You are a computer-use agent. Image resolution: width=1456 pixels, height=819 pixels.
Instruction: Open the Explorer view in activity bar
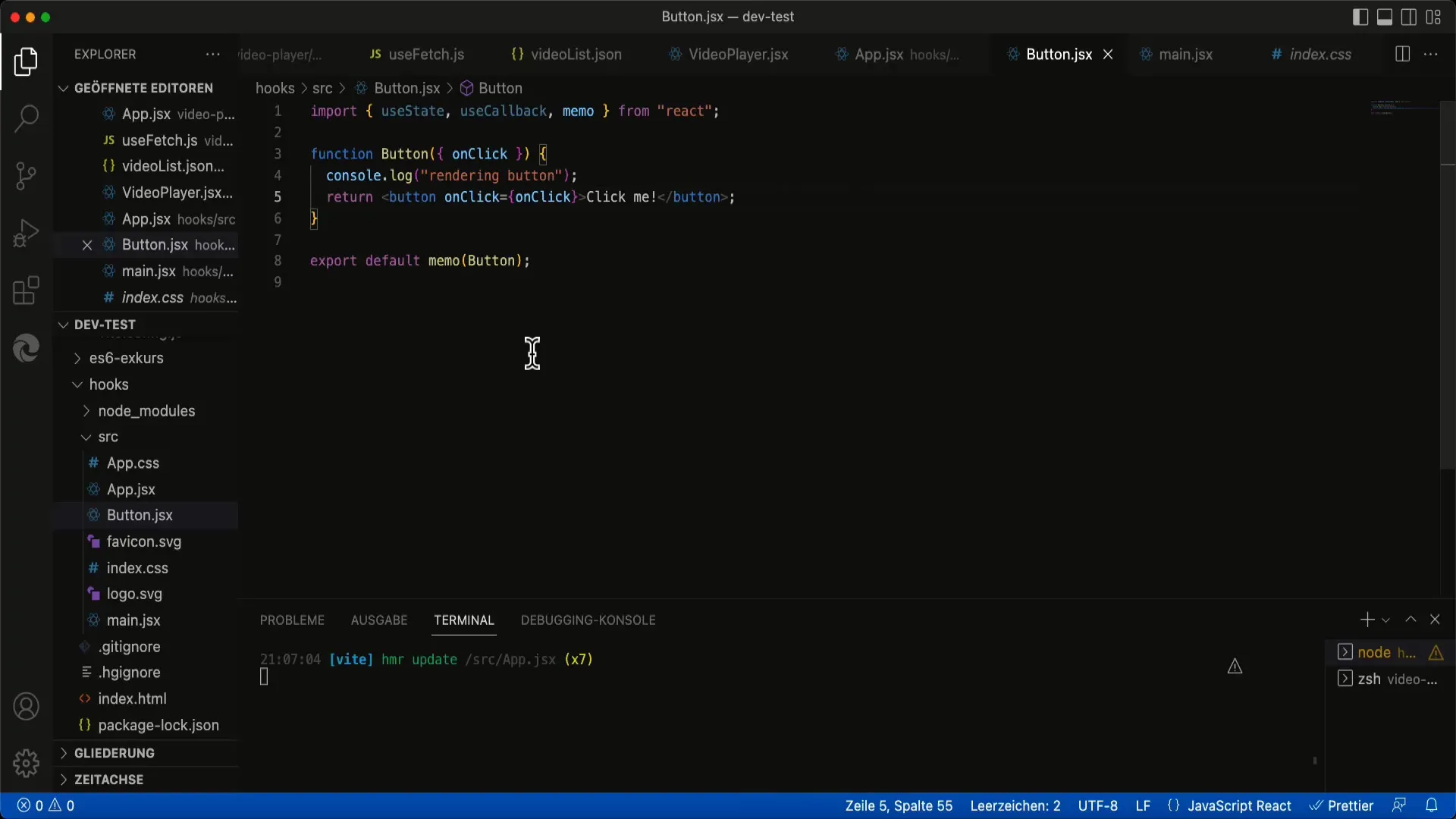pos(26,61)
